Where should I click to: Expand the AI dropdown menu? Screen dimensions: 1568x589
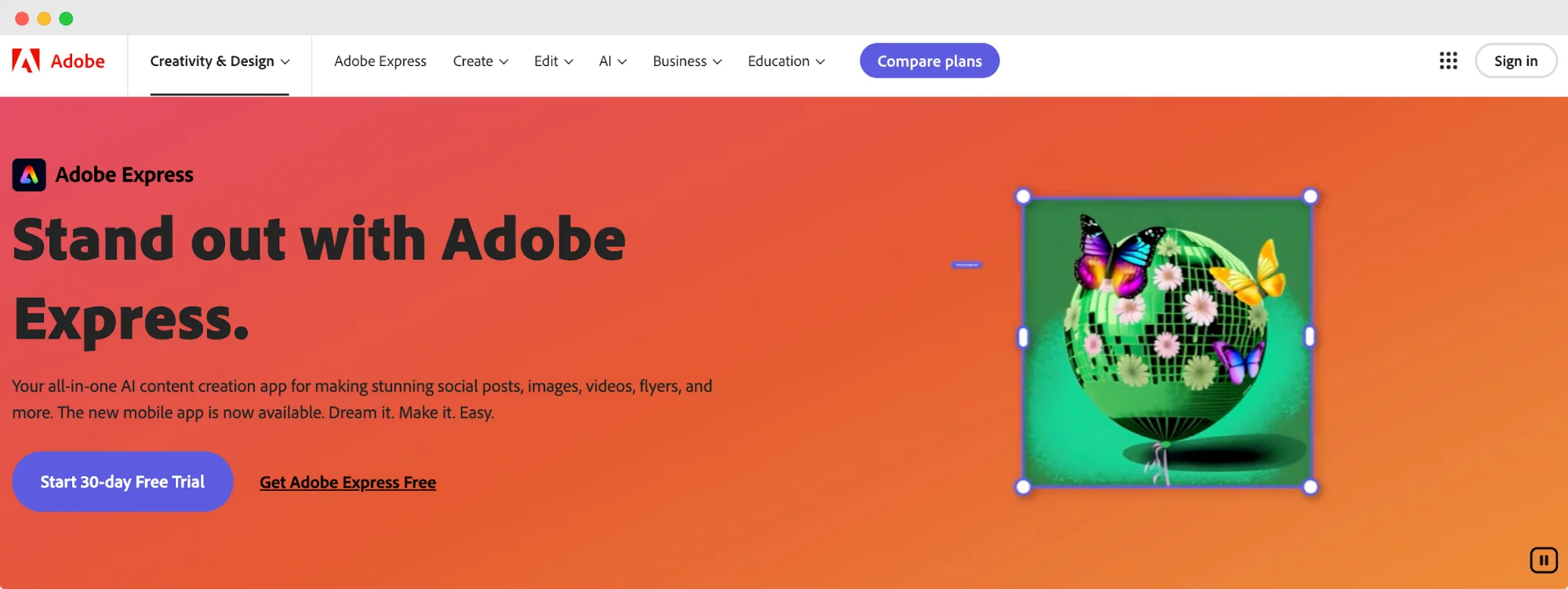(613, 61)
